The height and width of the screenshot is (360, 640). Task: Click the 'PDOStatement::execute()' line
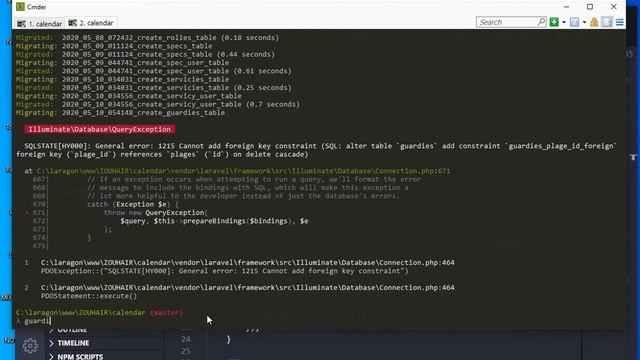[89, 296]
